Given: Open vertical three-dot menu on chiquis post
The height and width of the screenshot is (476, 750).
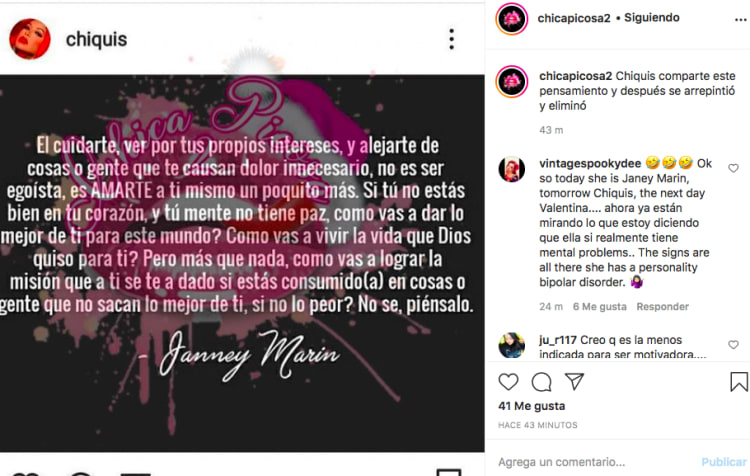Looking at the screenshot, I should [x=451, y=39].
